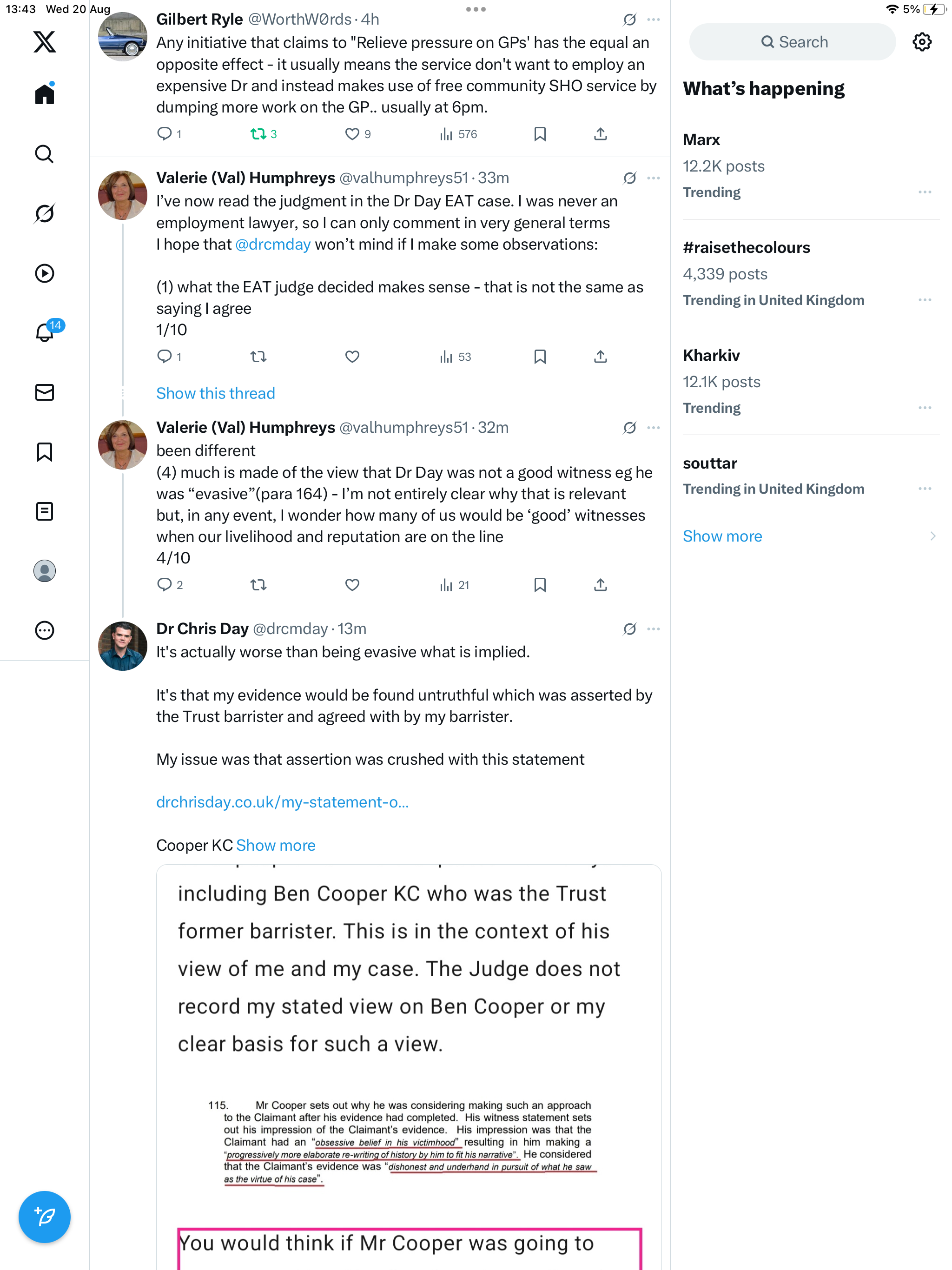
Task: Open the Kharkiv trending topic
Action: (711, 356)
